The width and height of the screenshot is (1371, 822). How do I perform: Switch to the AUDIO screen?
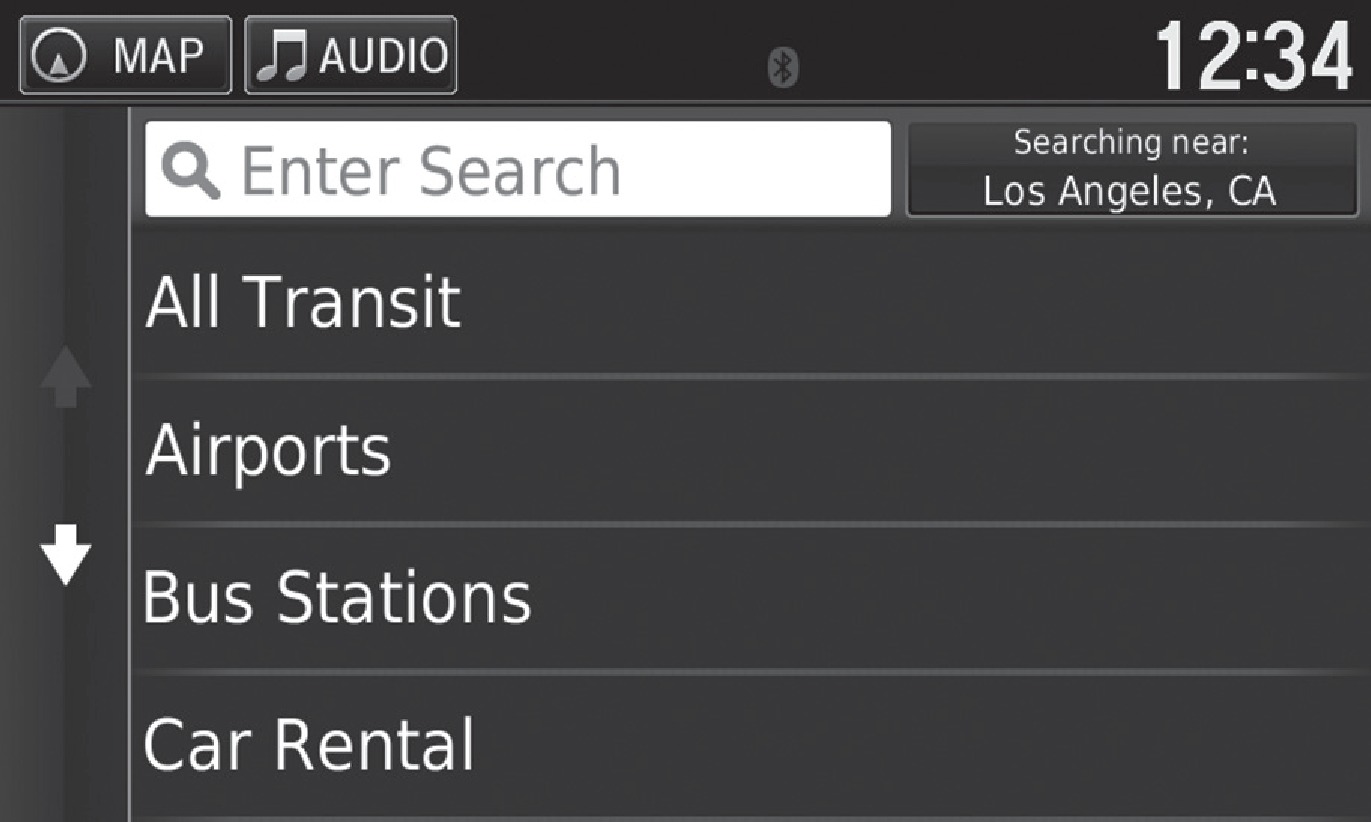click(350, 56)
